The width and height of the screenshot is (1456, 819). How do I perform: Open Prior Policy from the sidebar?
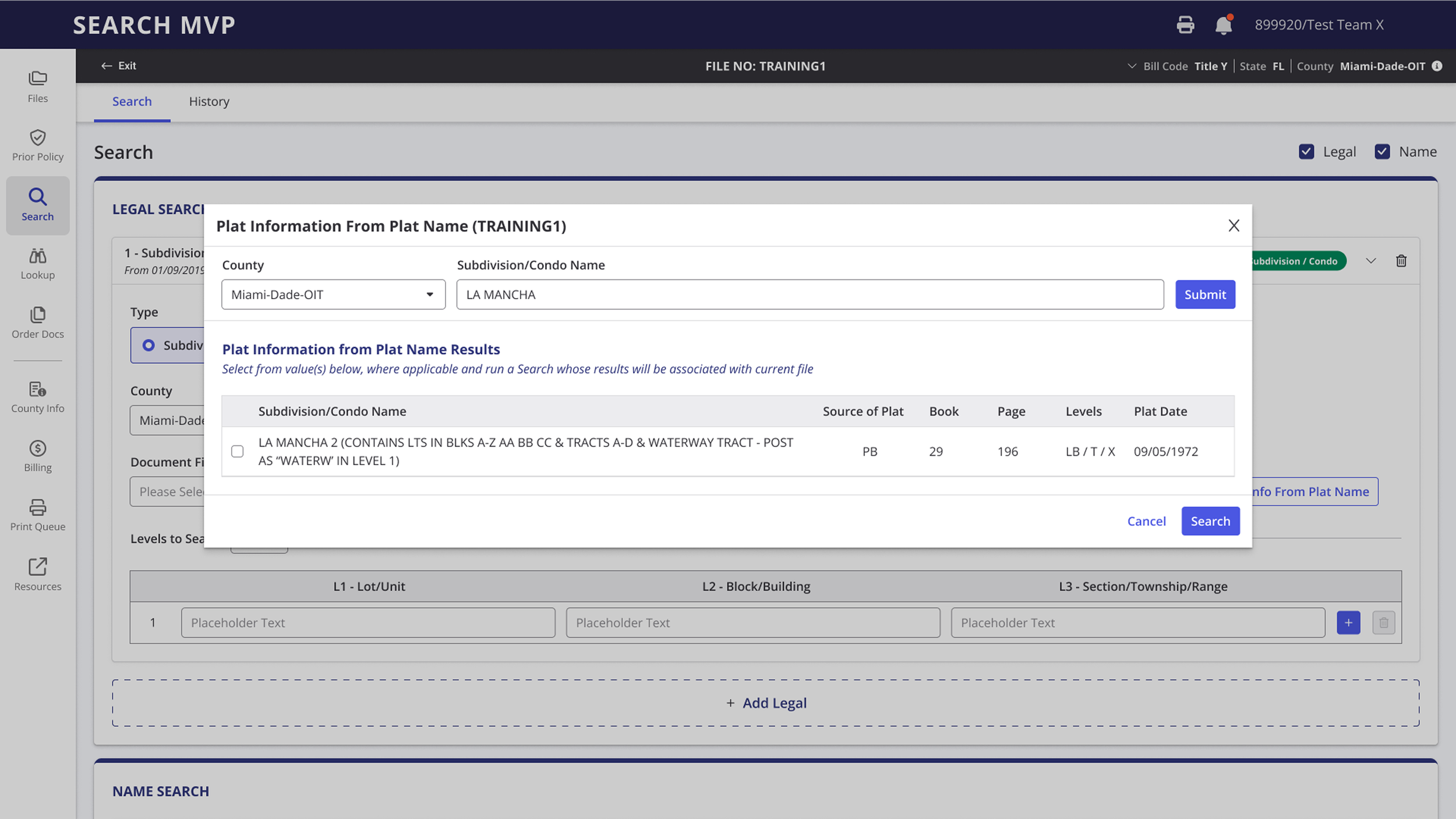tap(37, 146)
